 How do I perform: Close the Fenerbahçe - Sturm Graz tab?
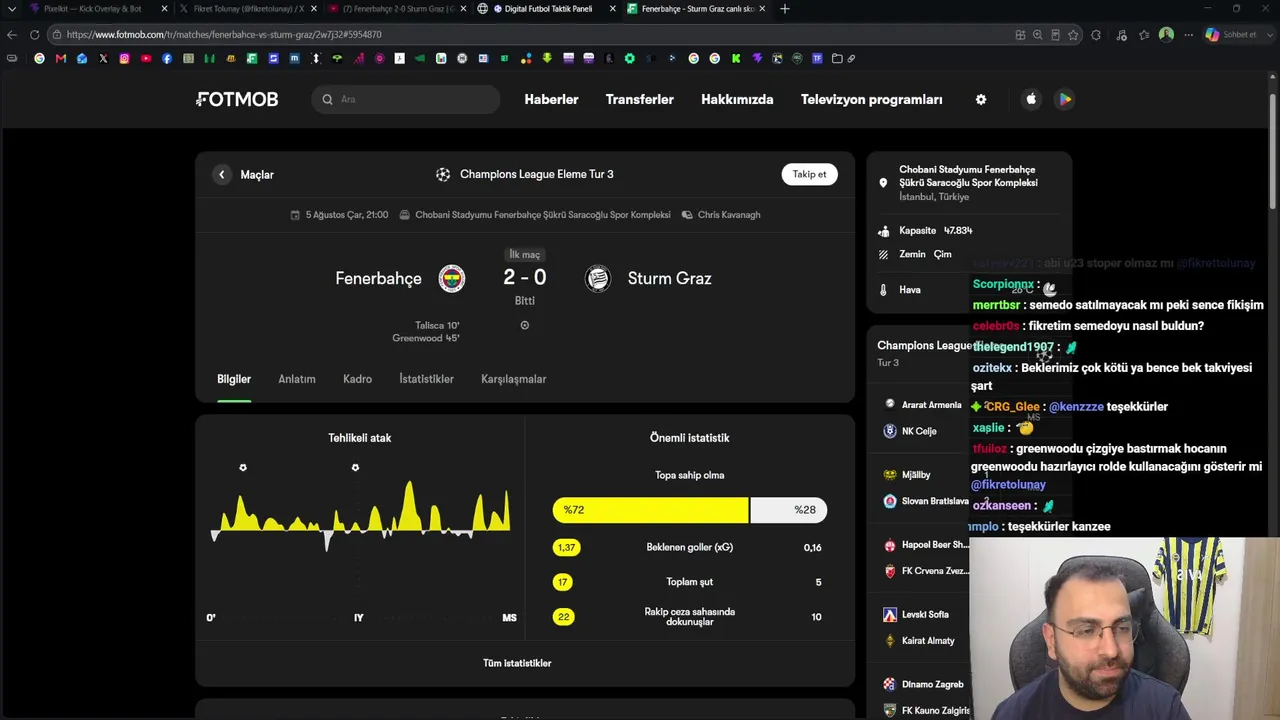click(762, 9)
